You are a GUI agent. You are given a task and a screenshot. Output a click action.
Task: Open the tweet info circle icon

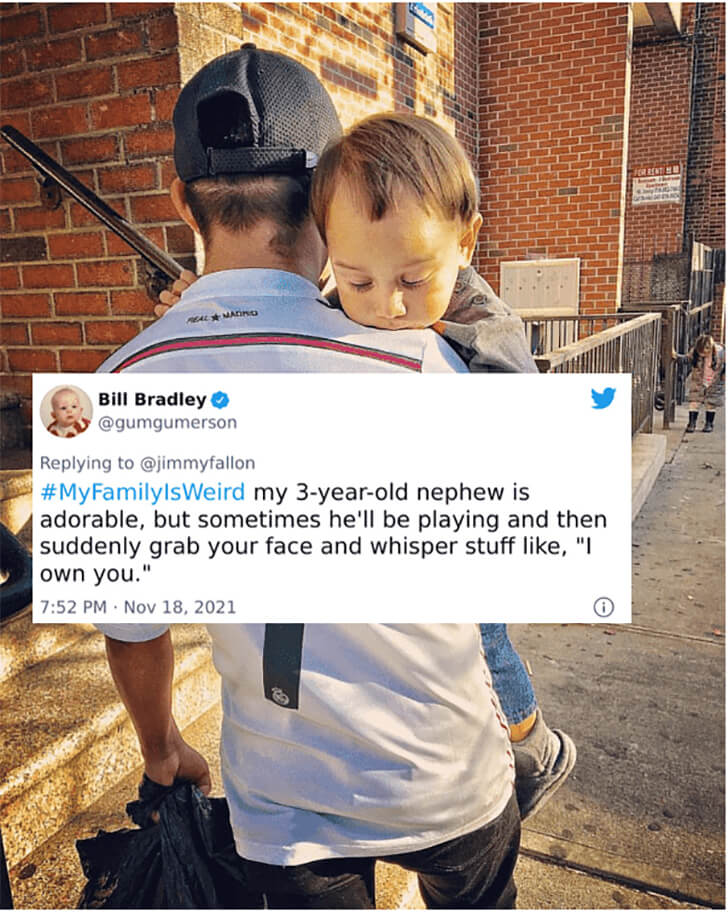click(x=604, y=607)
